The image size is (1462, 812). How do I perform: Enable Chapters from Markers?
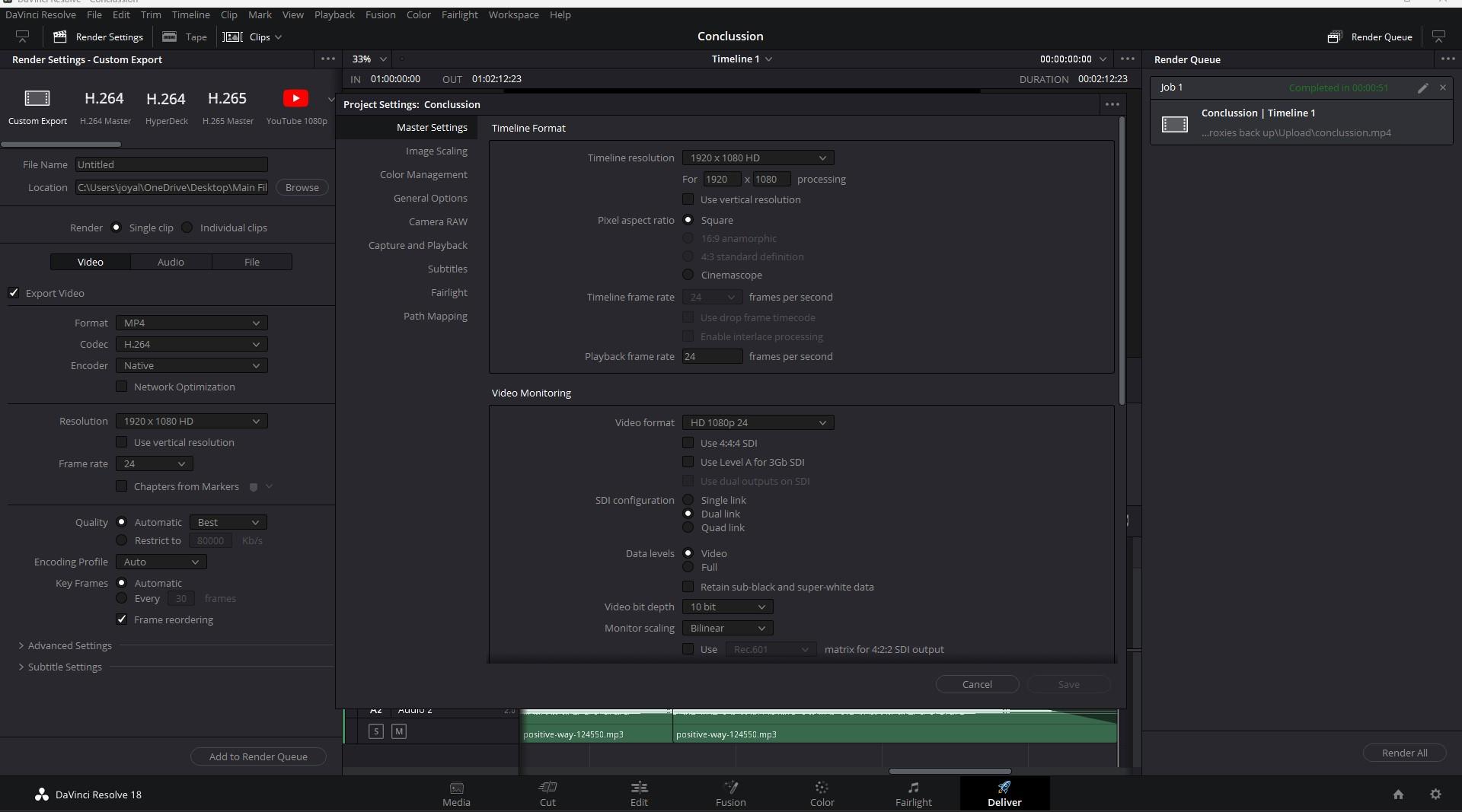point(122,486)
